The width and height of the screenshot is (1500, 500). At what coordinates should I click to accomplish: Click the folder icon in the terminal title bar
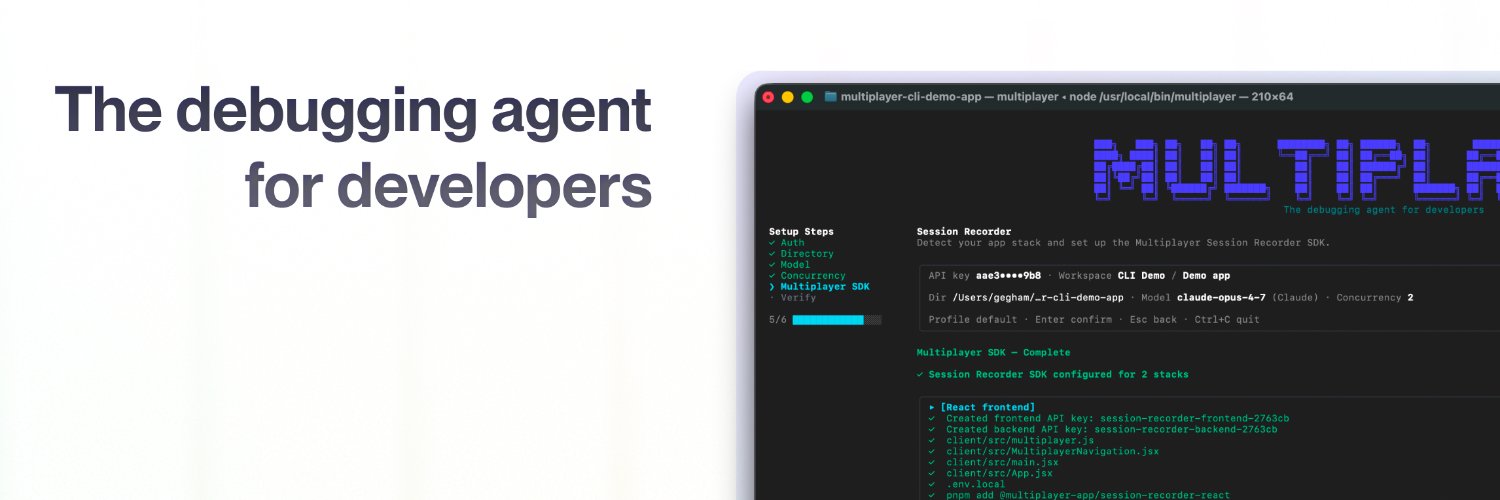(x=830, y=97)
